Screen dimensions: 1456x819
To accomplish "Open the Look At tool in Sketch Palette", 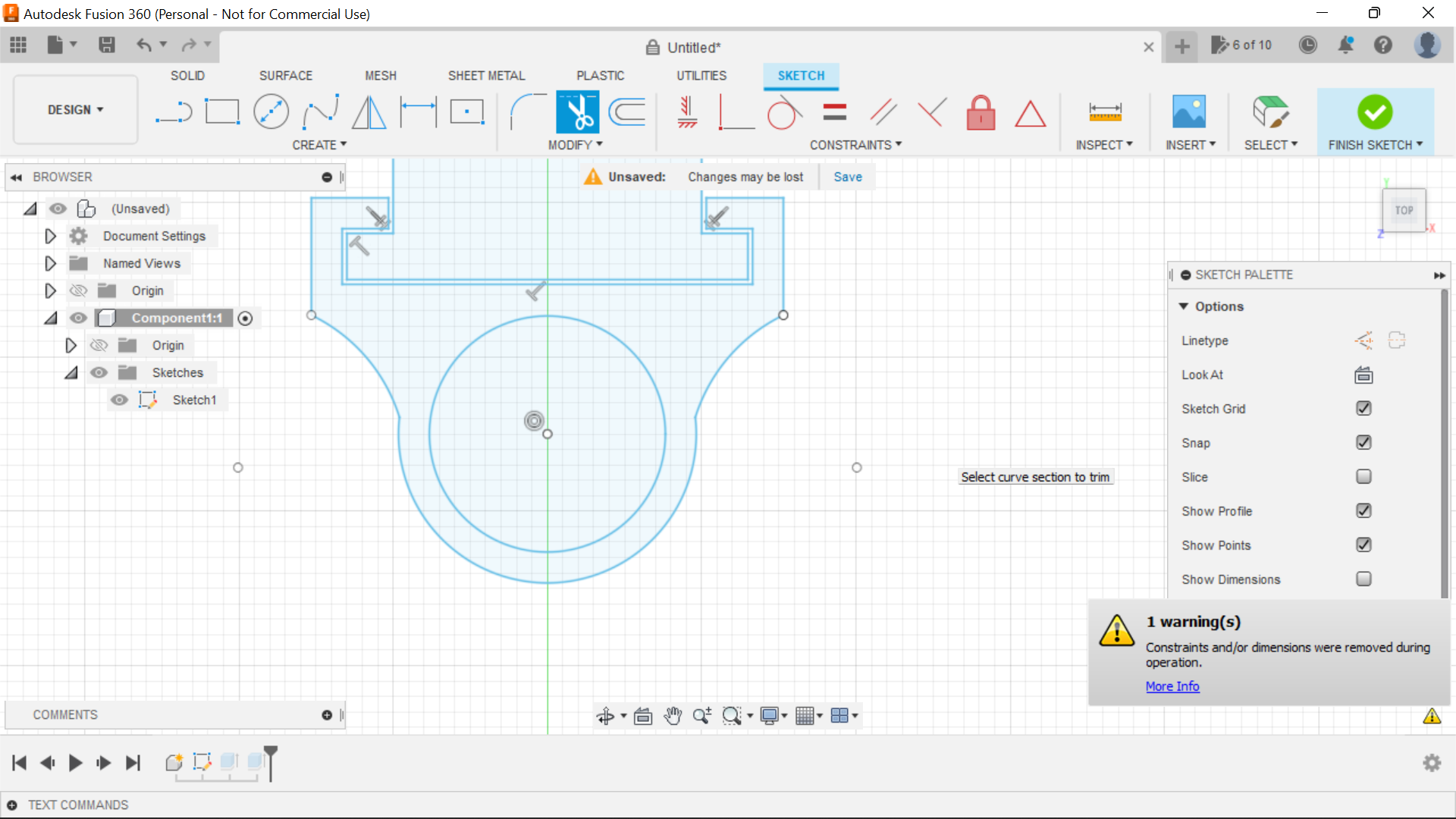I will coord(1363,375).
